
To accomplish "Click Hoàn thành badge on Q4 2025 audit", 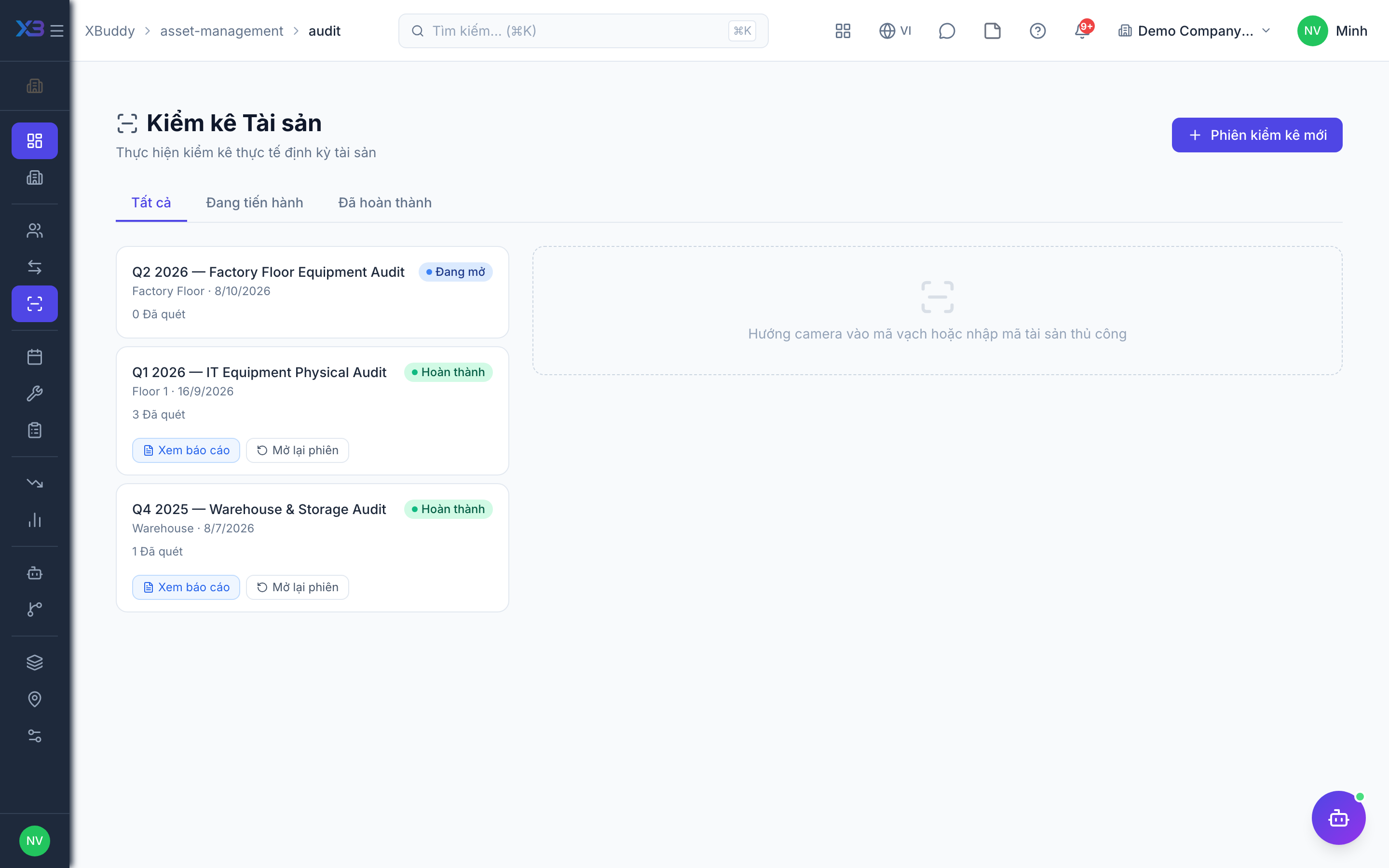I will pos(448,509).
